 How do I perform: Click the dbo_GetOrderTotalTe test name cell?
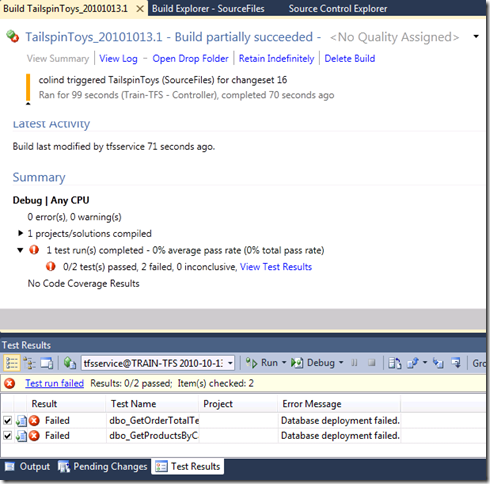(154, 421)
